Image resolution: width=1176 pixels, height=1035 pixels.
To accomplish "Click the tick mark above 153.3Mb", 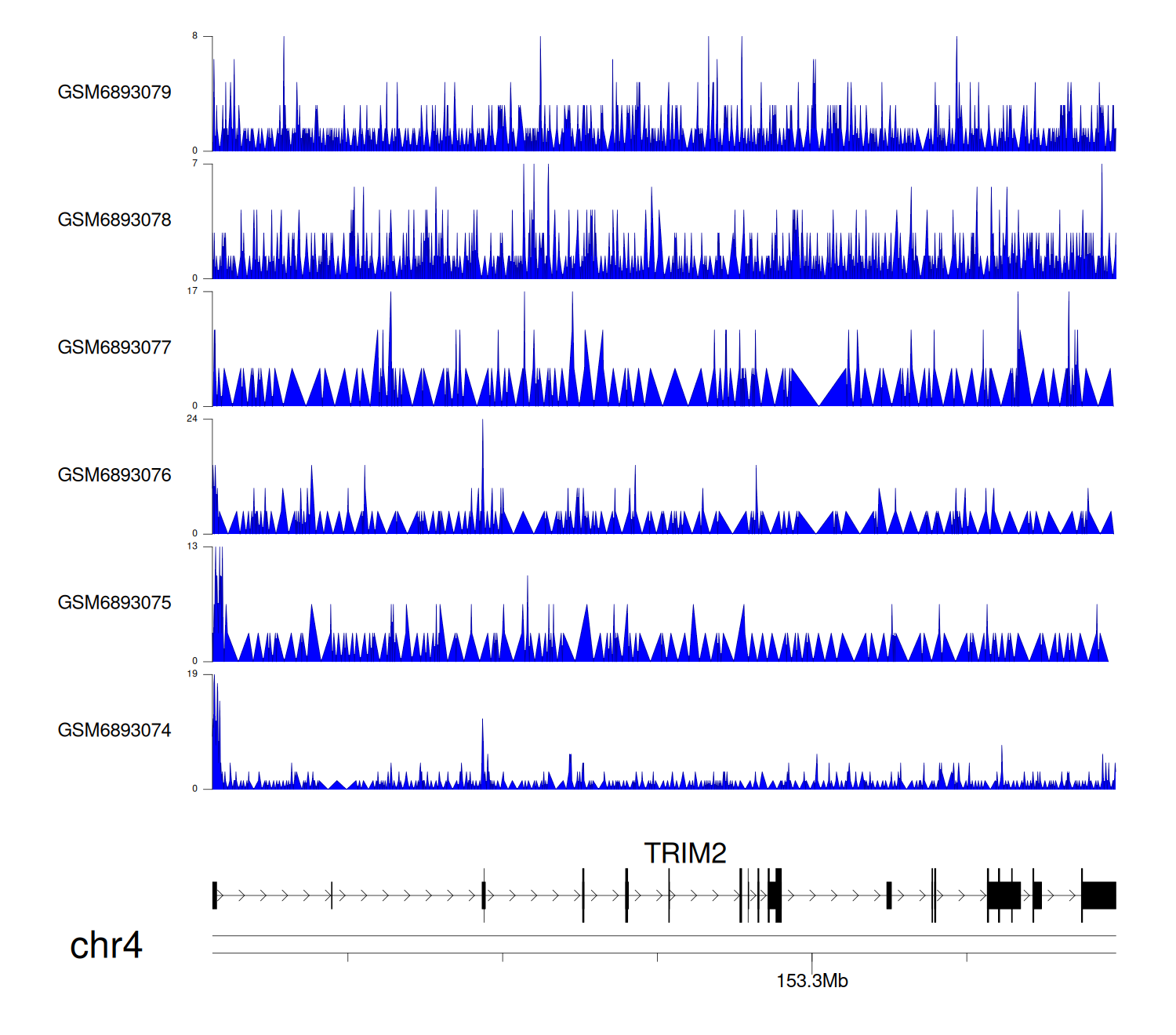I will (x=811, y=958).
